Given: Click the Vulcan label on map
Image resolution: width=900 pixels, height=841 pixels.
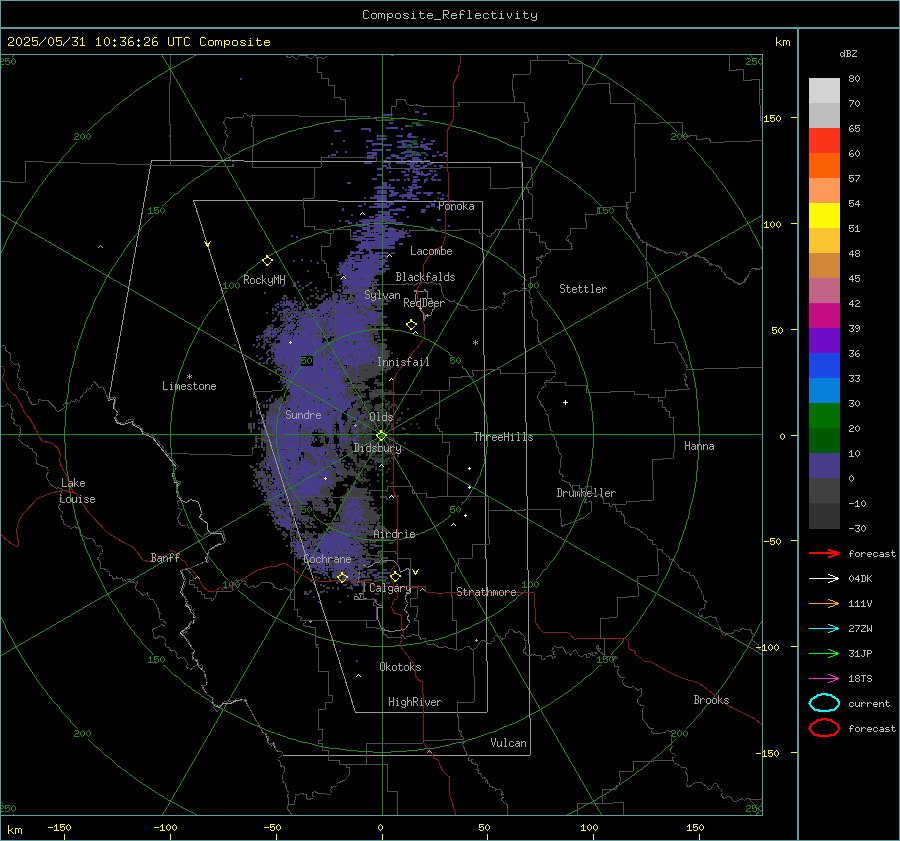Looking at the screenshot, I should point(508,743).
